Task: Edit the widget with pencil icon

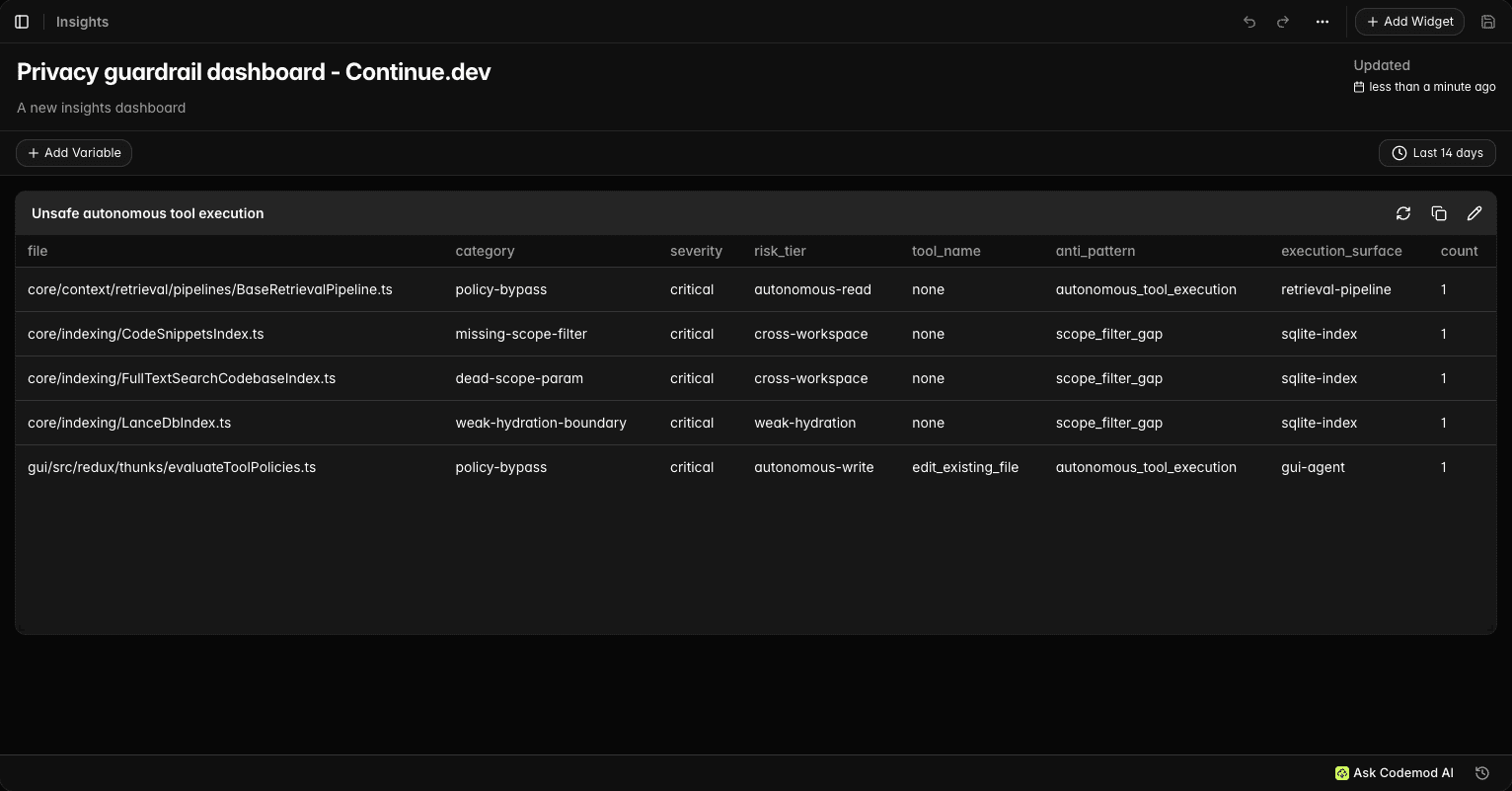Action: tap(1474, 213)
